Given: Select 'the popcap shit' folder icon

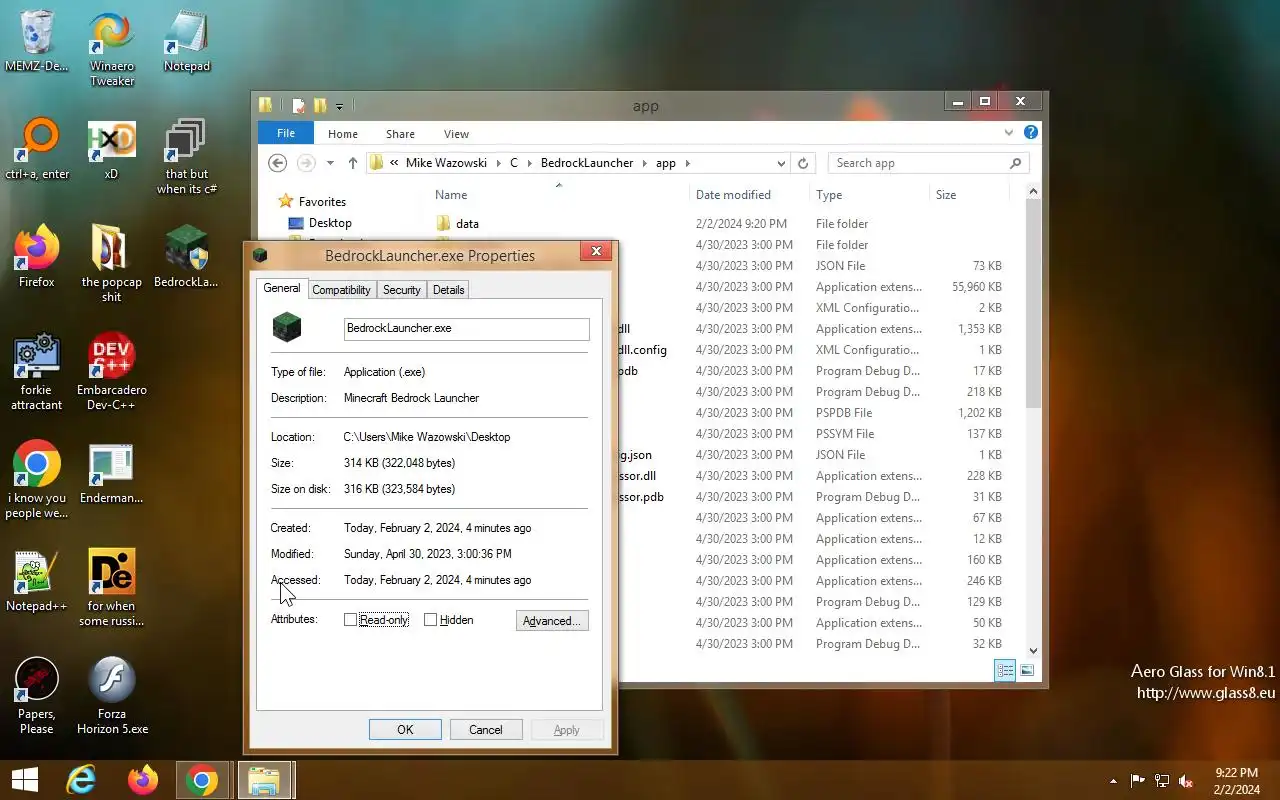Looking at the screenshot, I should click(x=111, y=264).
